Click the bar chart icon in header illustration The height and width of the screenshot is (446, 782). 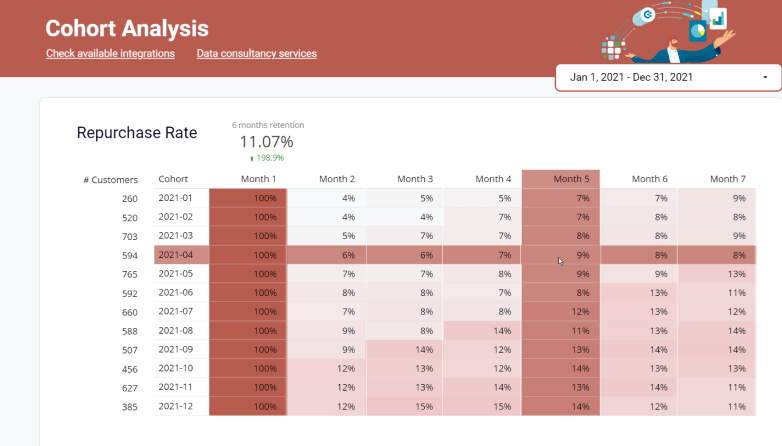click(718, 19)
